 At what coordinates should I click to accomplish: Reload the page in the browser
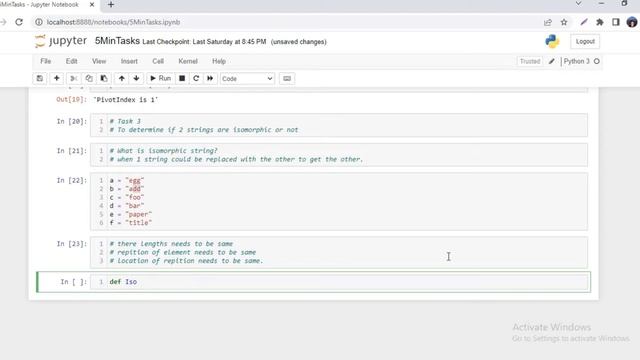point(19,22)
